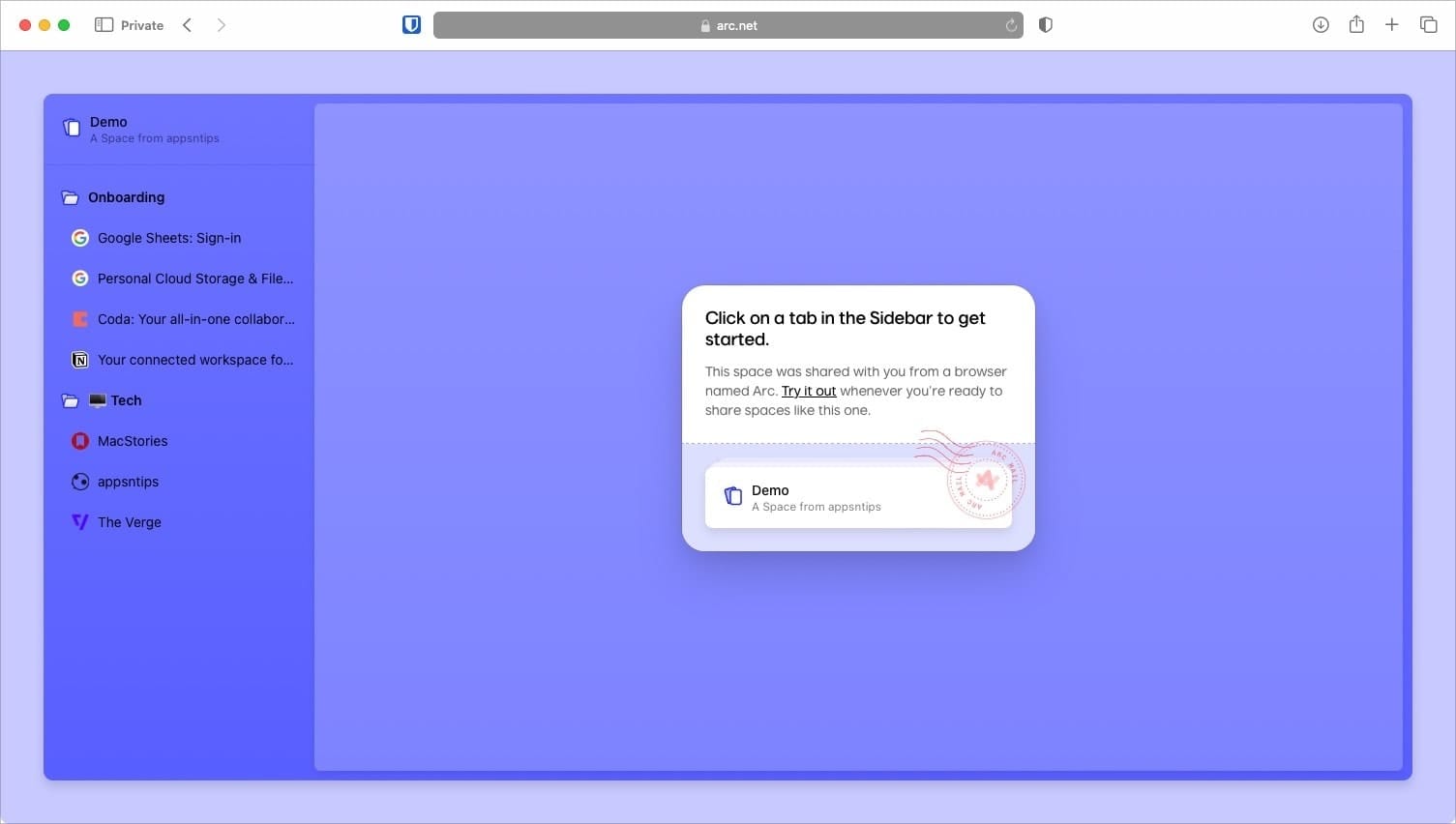Click the Demo space icon at sidebar top
1456x824 pixels.
point(72,127)
